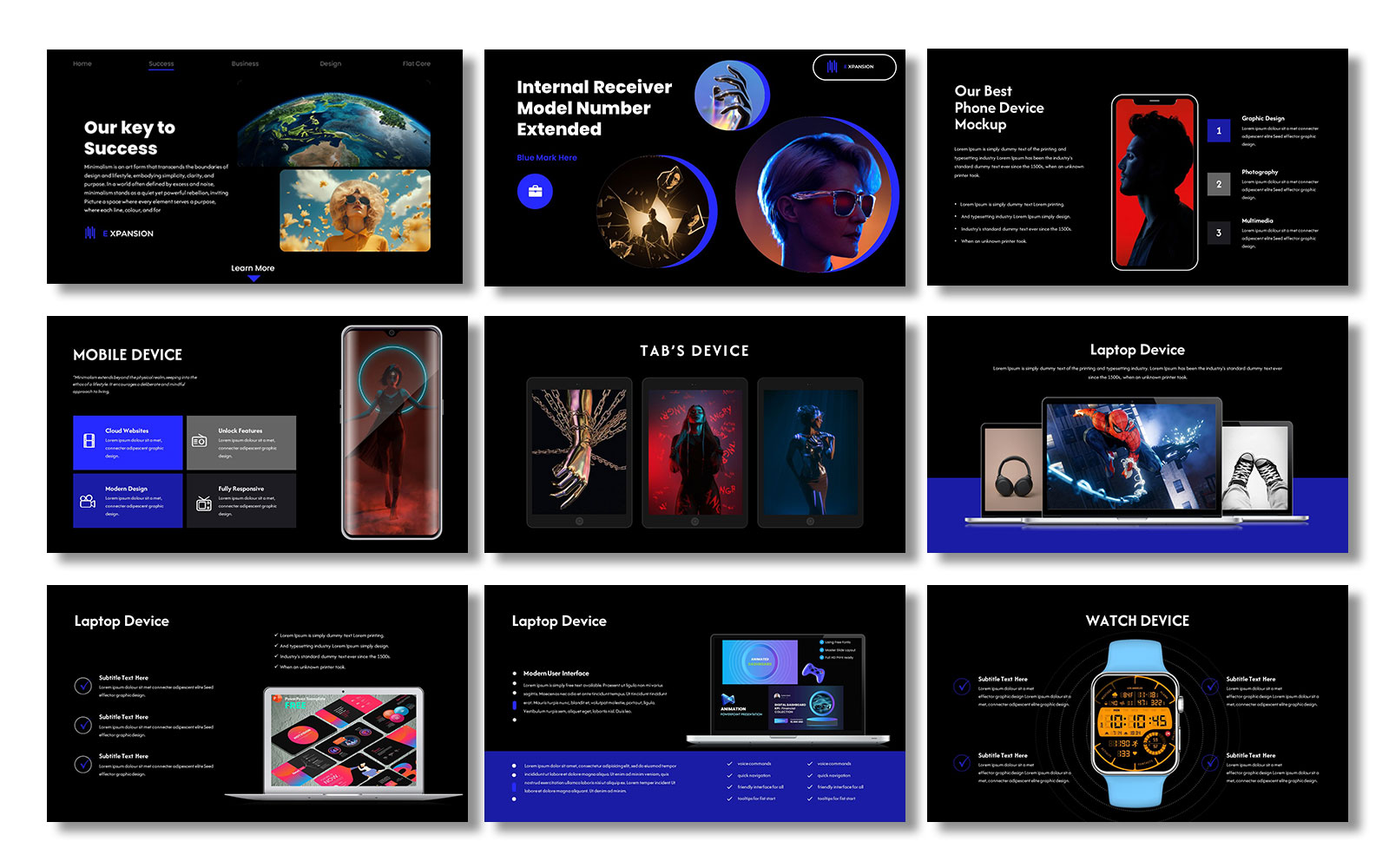1389x868 pixels.
Task: Click the Learn More link
Action: tap(253, 268)
